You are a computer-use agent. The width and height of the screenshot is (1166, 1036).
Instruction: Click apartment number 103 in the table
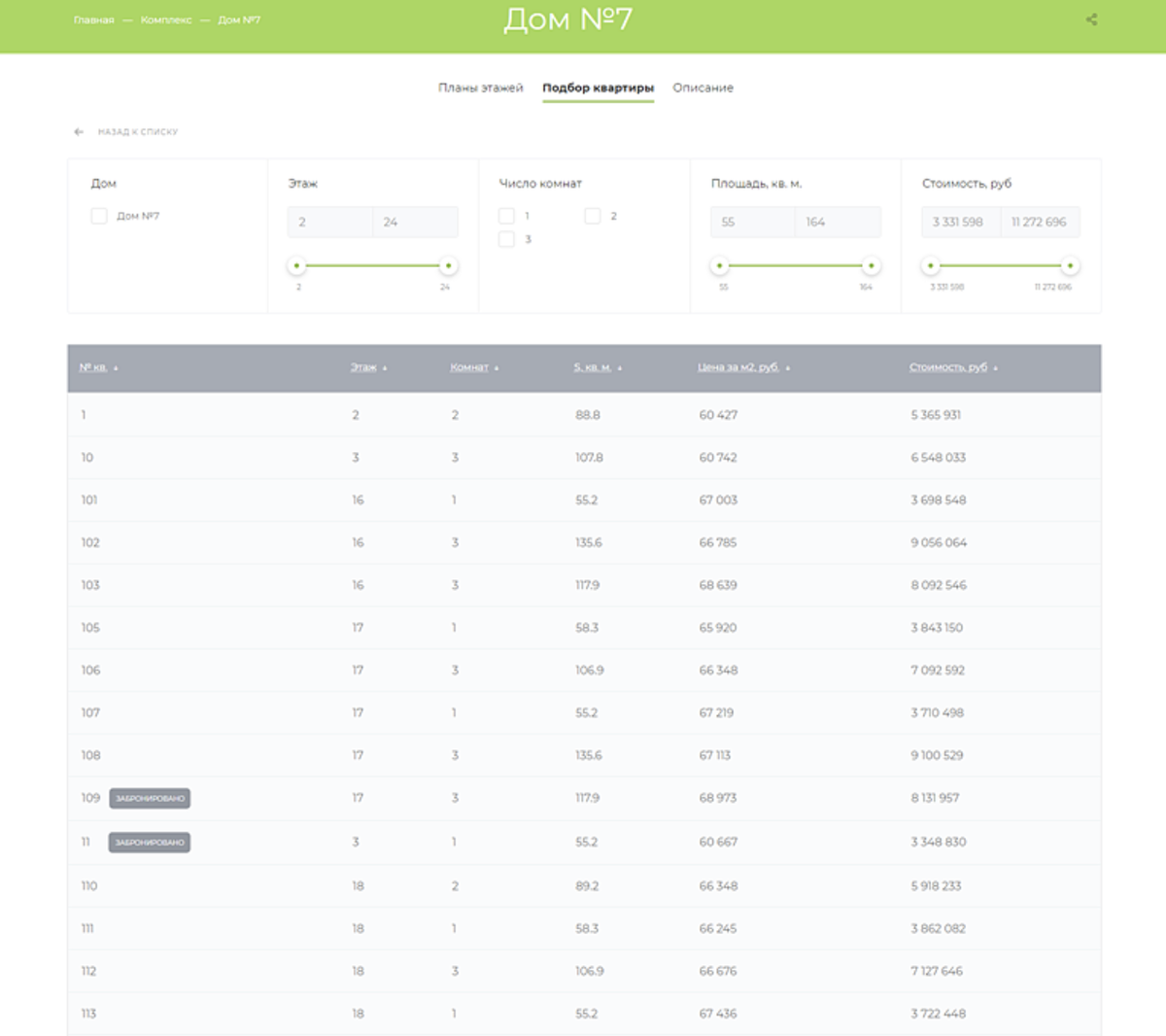(90, 585)
